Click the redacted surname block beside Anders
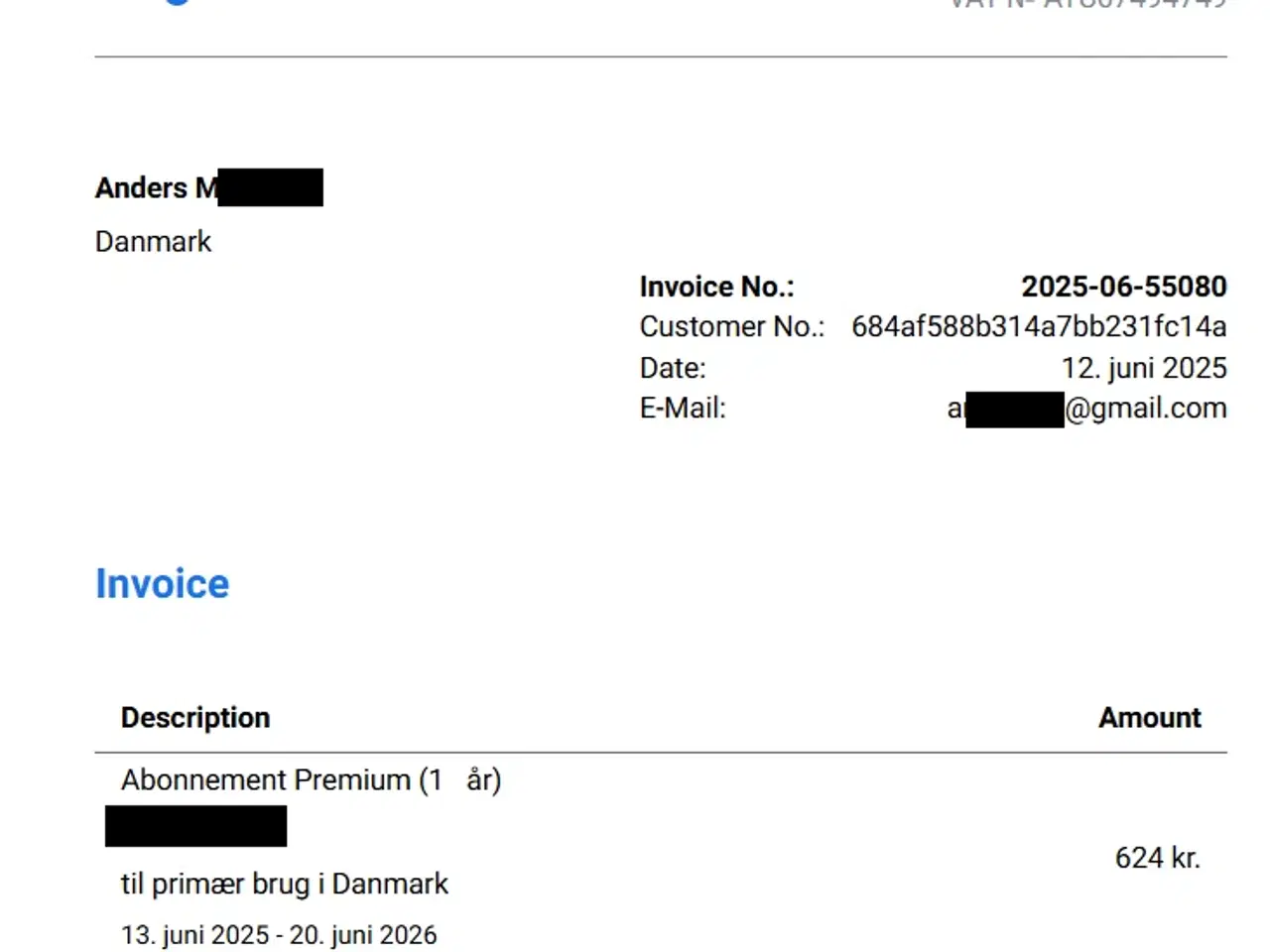Viewport: 1270px width, 952px height. (270, 187)
